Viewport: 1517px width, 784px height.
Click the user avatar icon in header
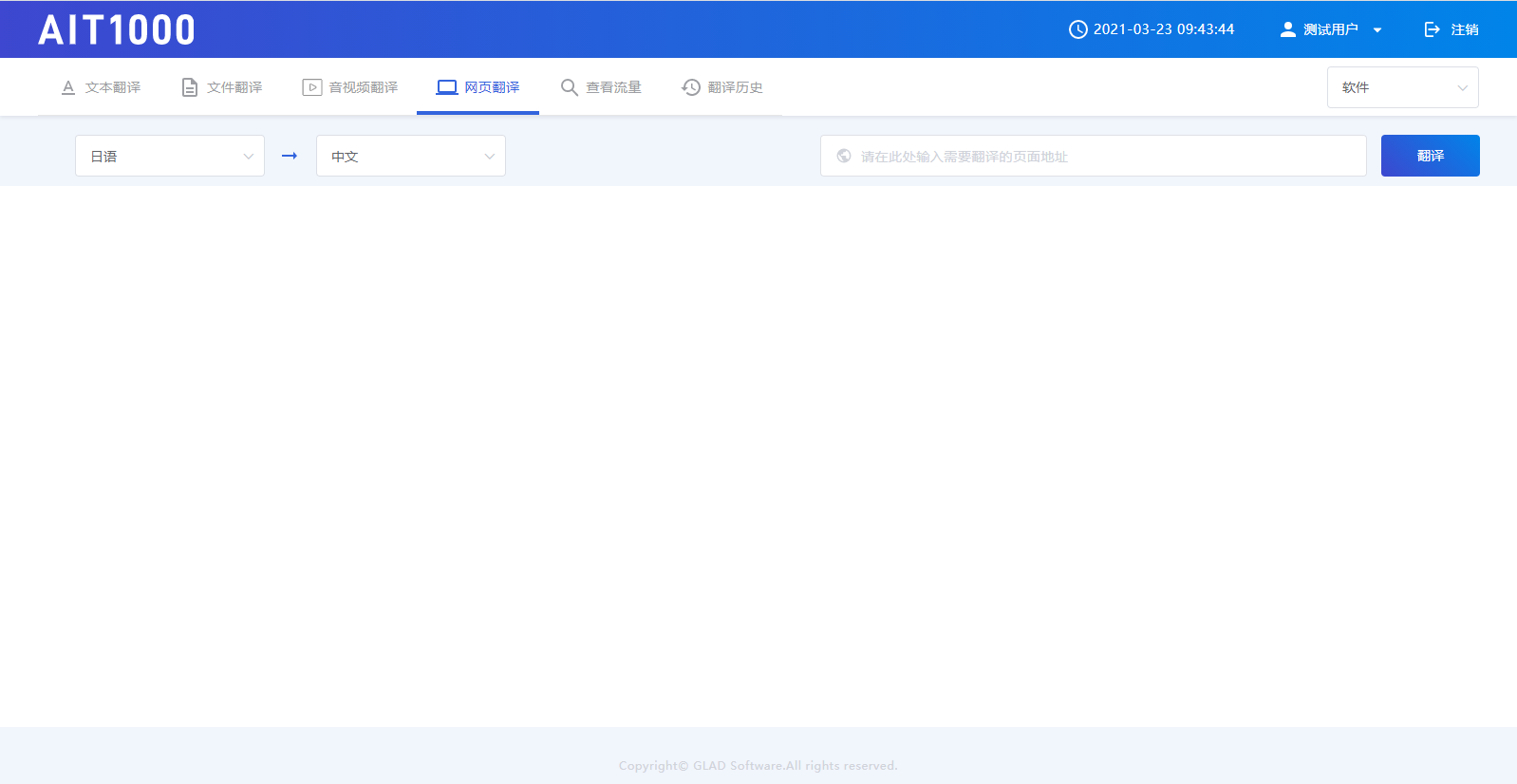point(1287,29)
